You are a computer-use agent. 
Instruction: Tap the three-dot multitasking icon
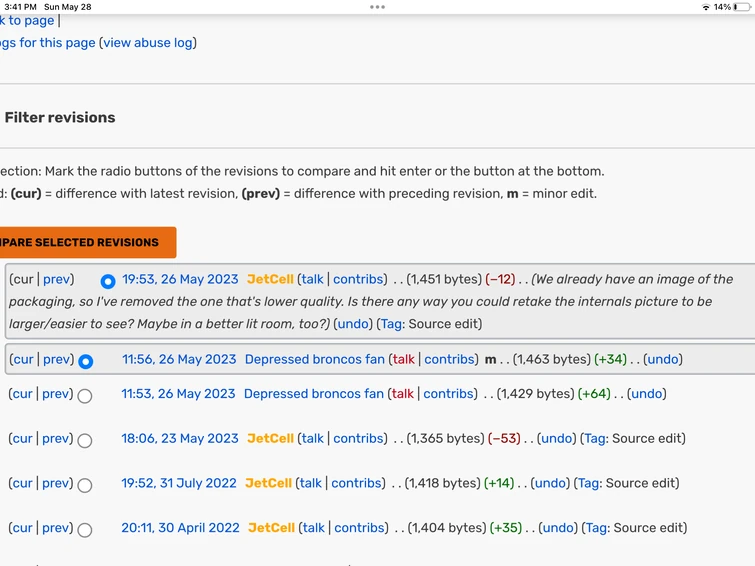[x=377, y=7]
